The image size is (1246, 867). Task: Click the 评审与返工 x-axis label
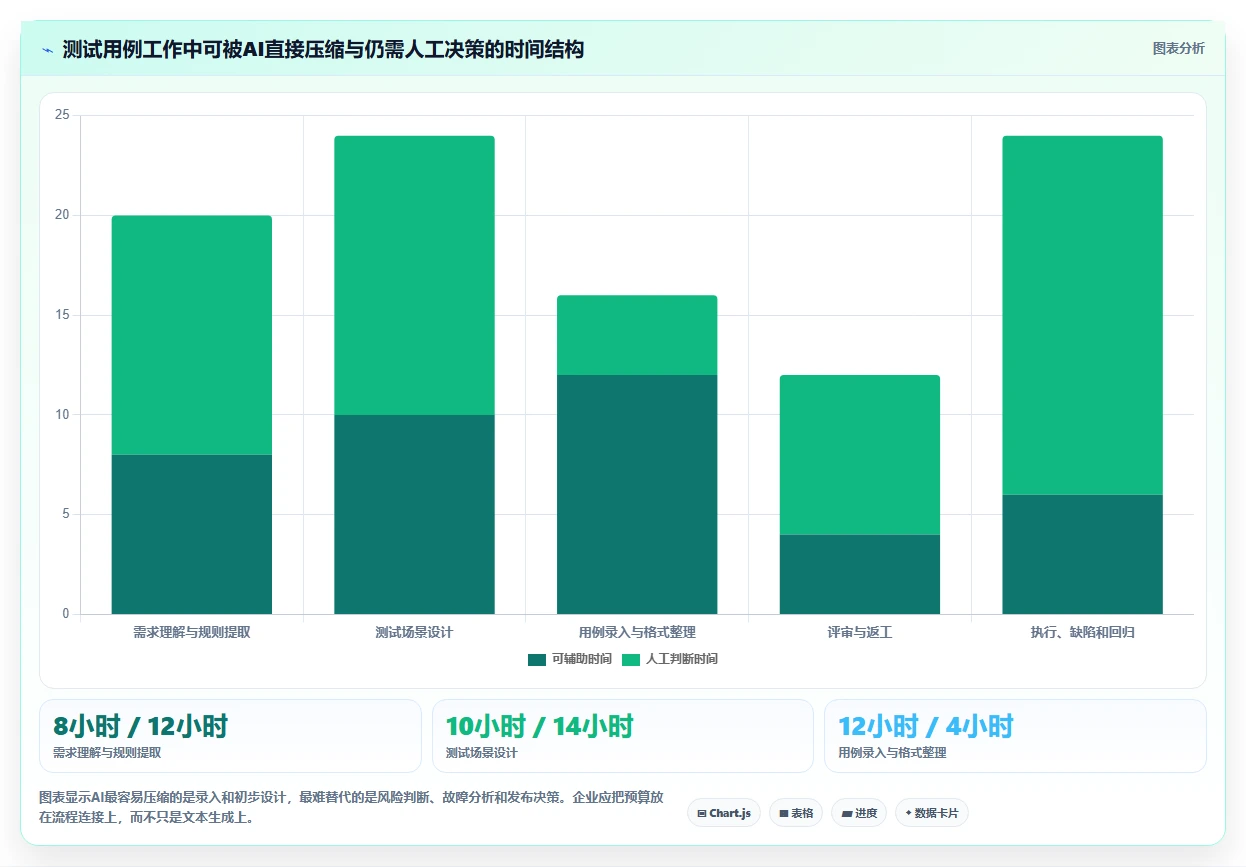pos(860,633)
